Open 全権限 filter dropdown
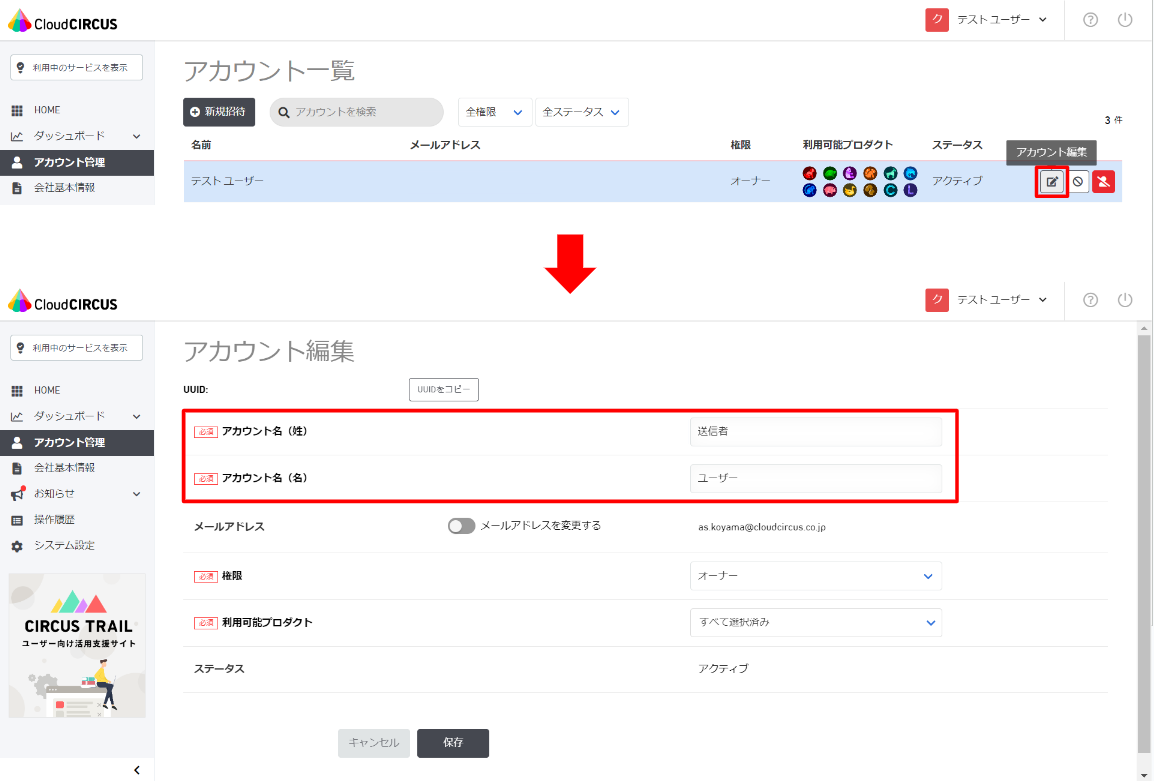This screenshot has height=781, width=1154. click(495, 113)
